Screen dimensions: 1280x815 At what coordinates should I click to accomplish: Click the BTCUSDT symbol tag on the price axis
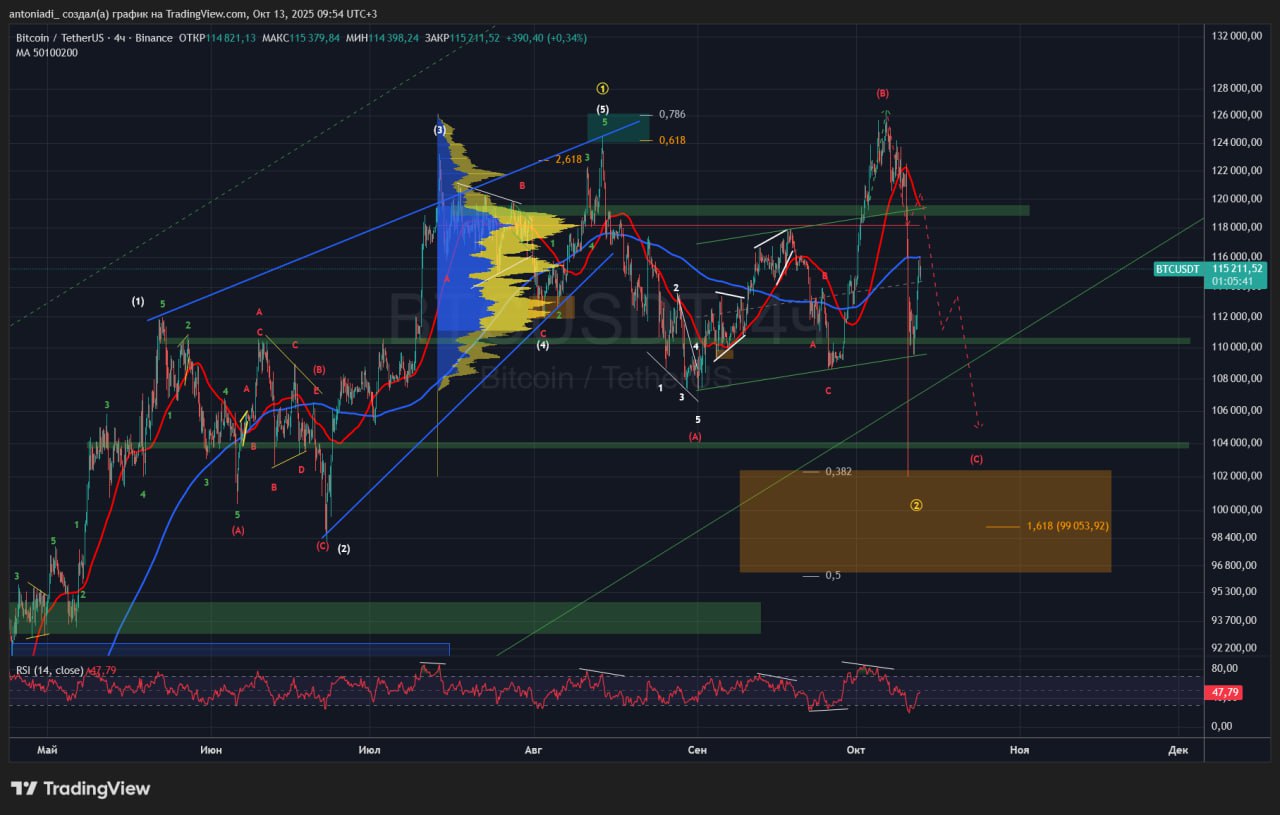(x=1177, y=269)
